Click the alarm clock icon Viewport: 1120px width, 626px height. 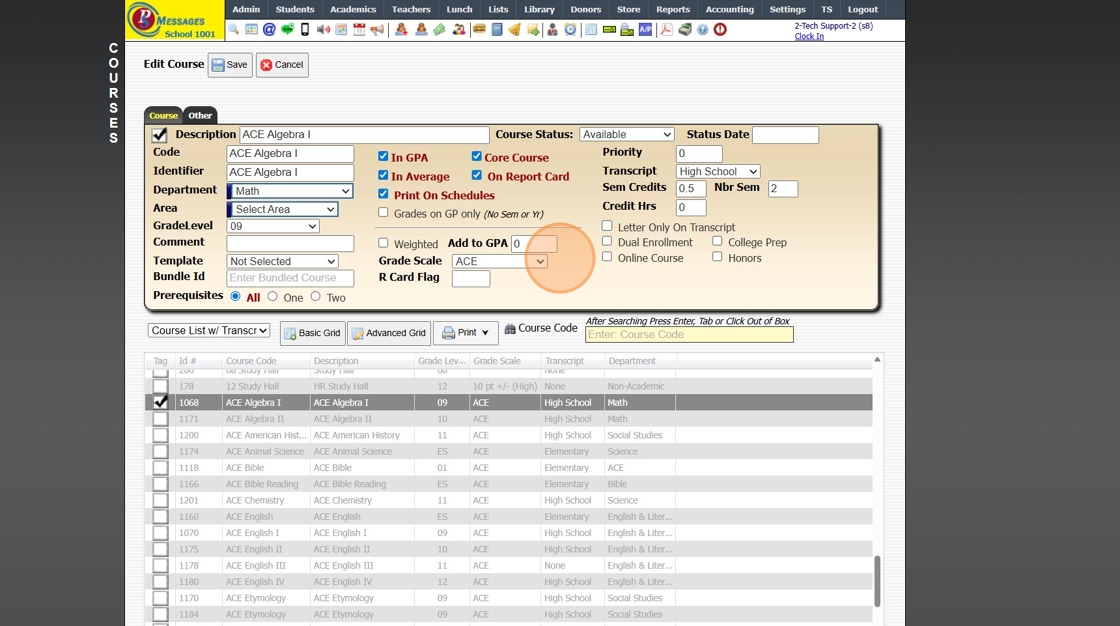pyautogui.click(x=570, y=29)
